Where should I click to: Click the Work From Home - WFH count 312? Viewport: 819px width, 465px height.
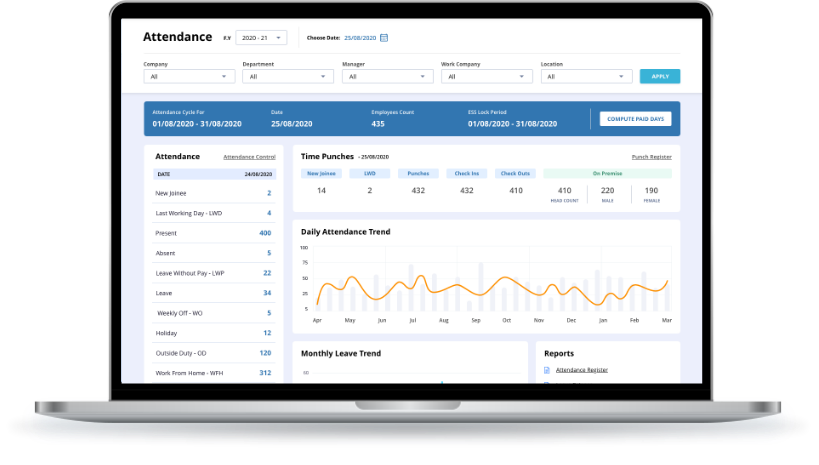[x=265, y=373]
